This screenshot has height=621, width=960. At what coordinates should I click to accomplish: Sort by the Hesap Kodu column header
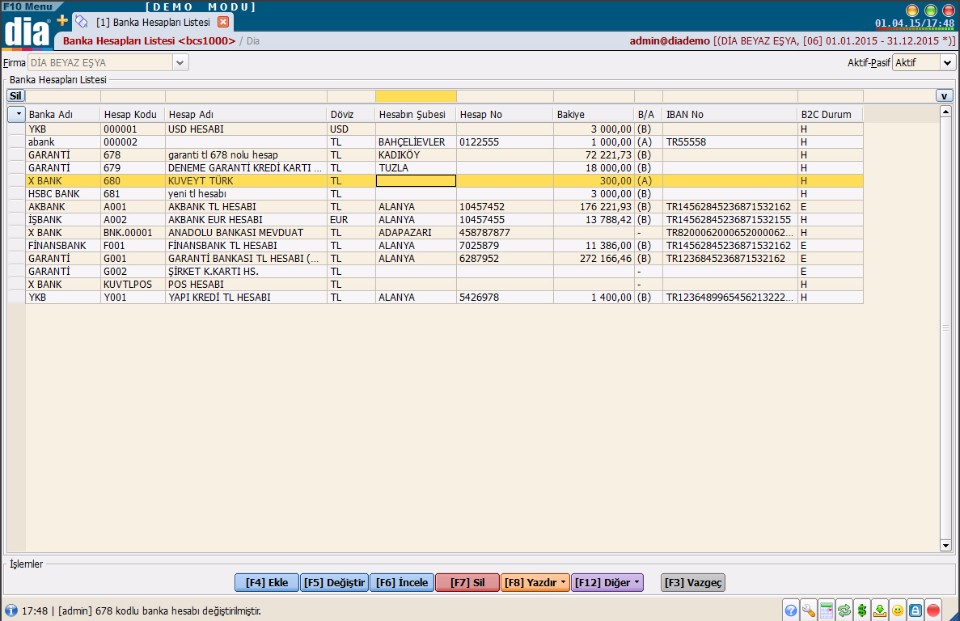pos(132,115)
